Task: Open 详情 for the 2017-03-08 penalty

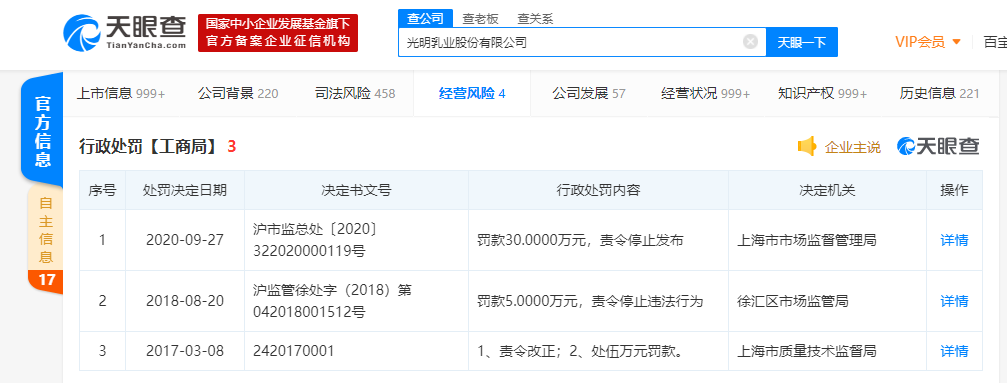Action: (954, 351)
